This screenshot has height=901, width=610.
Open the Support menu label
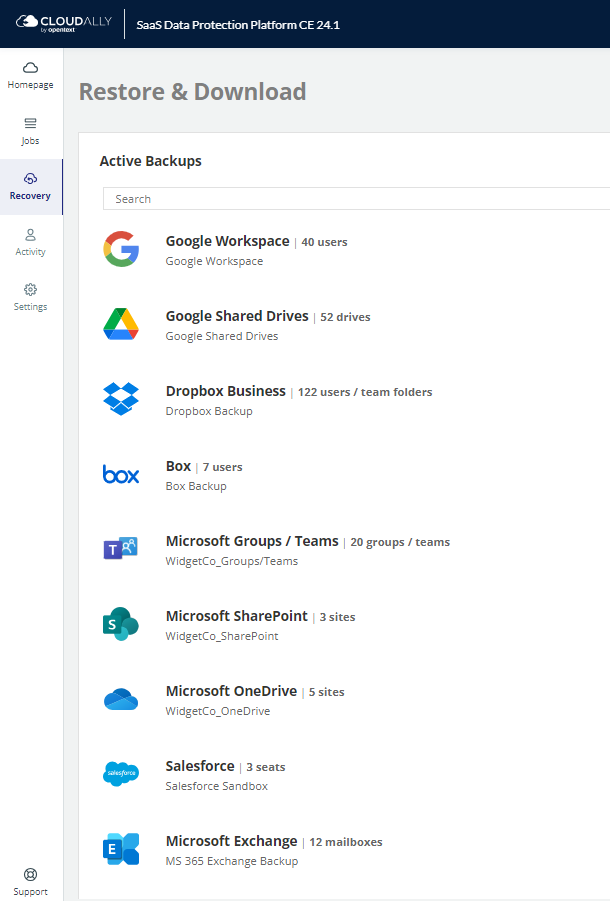point(30,891)
